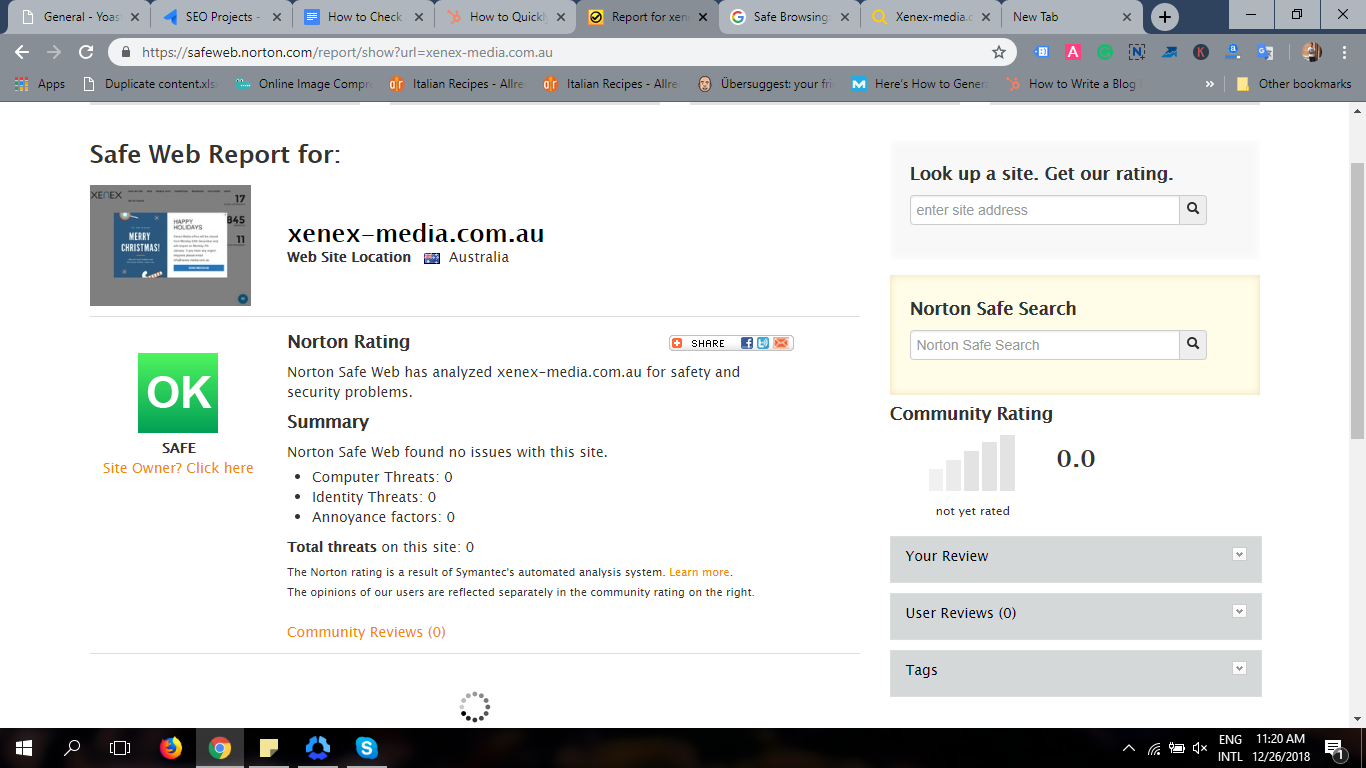
Task: Click the Share button label
Action: click(x=706, y=343)
